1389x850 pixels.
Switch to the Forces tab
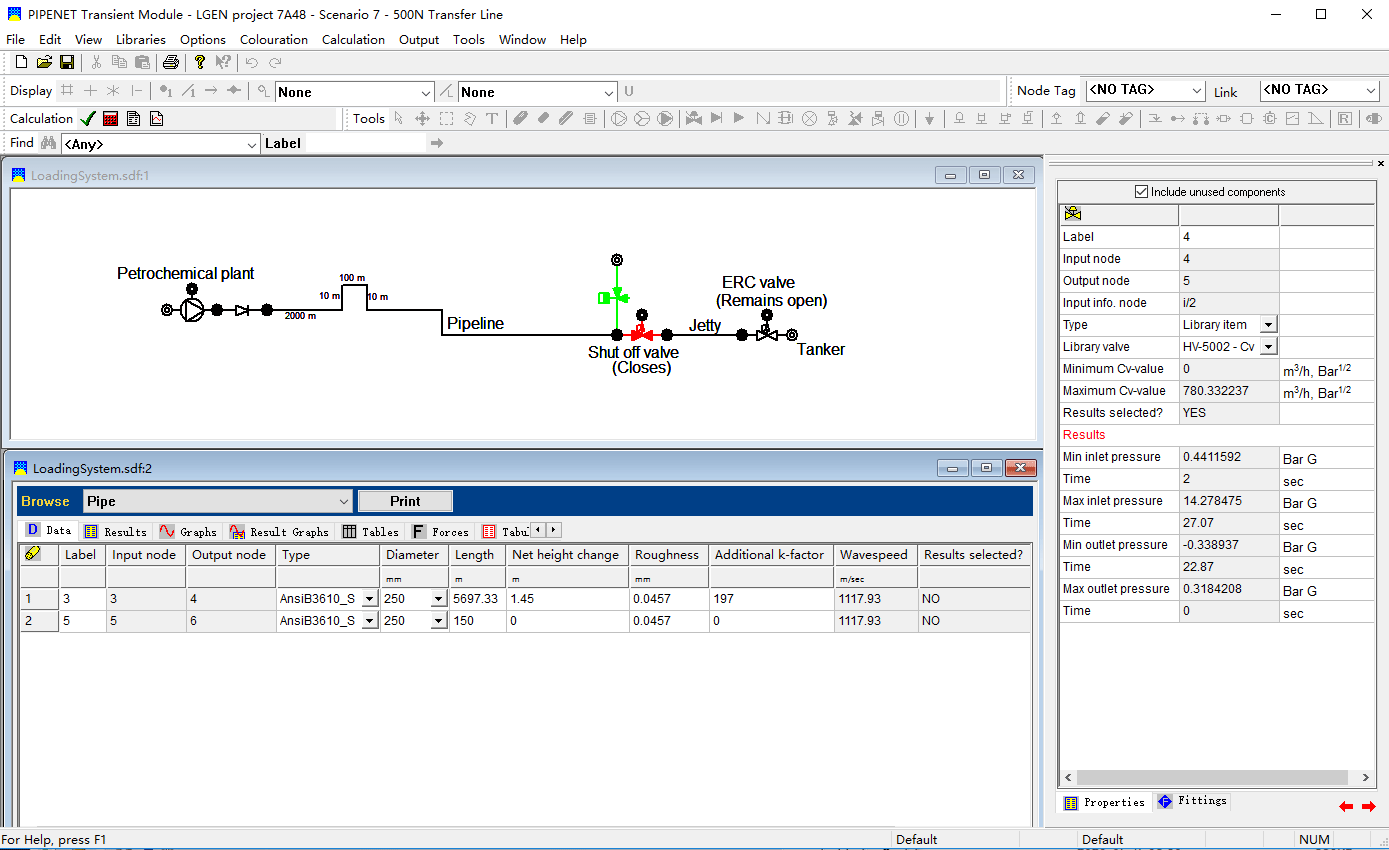pos(440,531)
